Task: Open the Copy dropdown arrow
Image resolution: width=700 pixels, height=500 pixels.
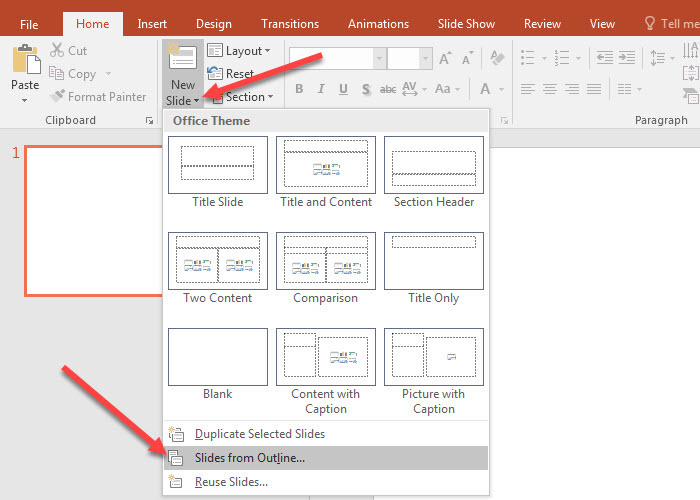Action: [x=108, y=74]
